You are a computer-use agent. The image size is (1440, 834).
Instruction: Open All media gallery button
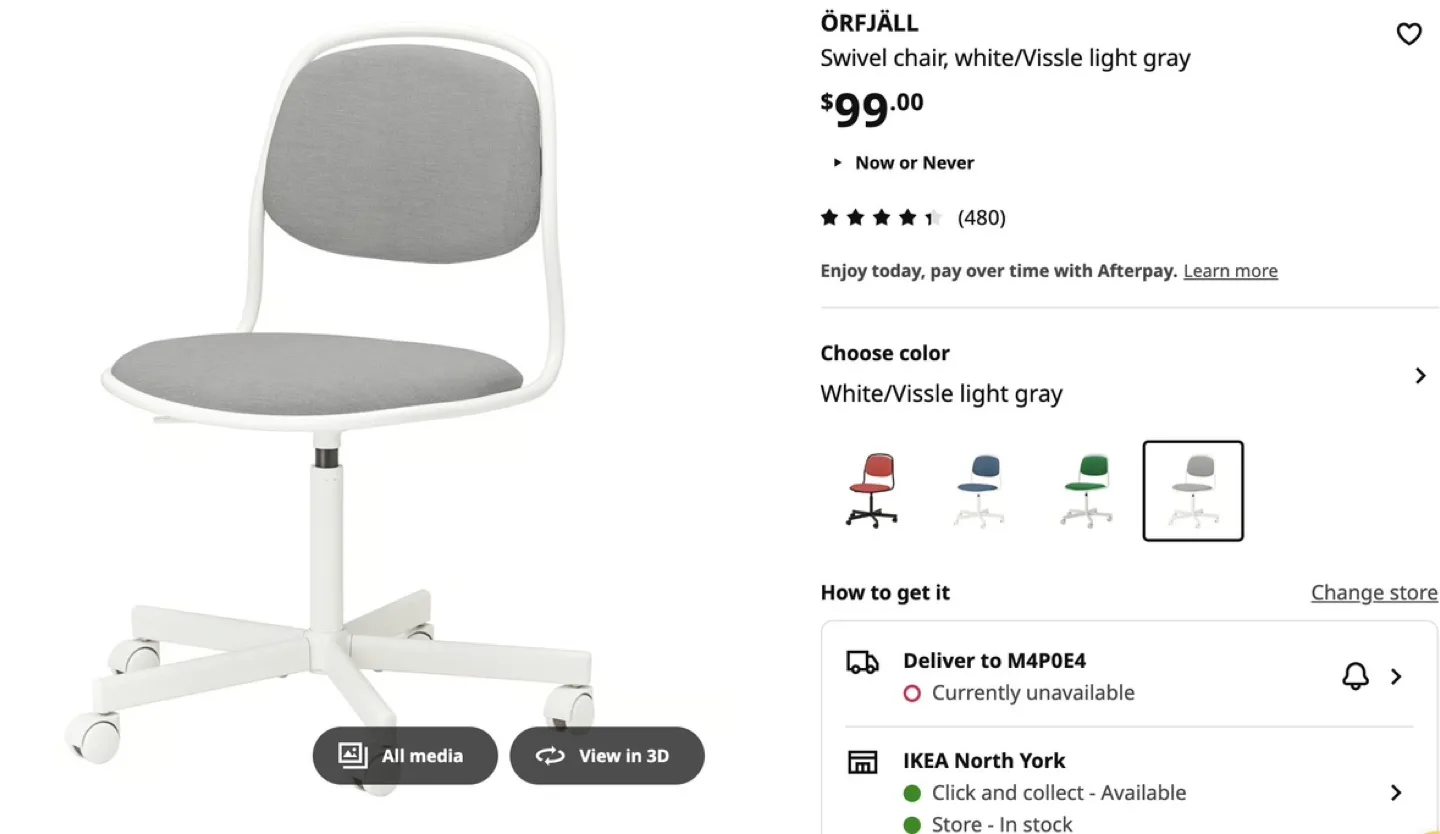coord(405,756)
